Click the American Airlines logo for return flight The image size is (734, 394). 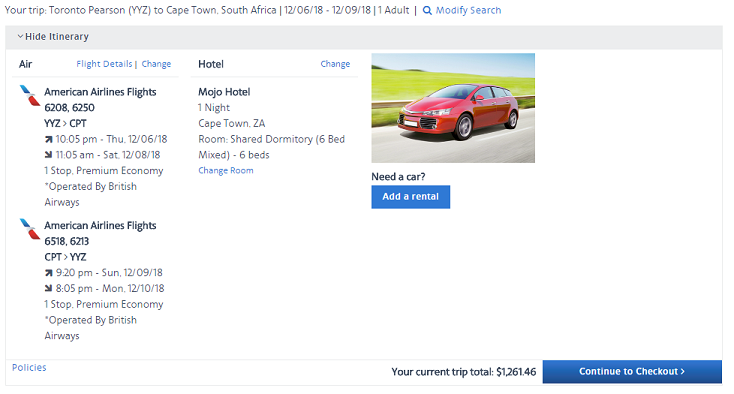[x=30, y=228]
